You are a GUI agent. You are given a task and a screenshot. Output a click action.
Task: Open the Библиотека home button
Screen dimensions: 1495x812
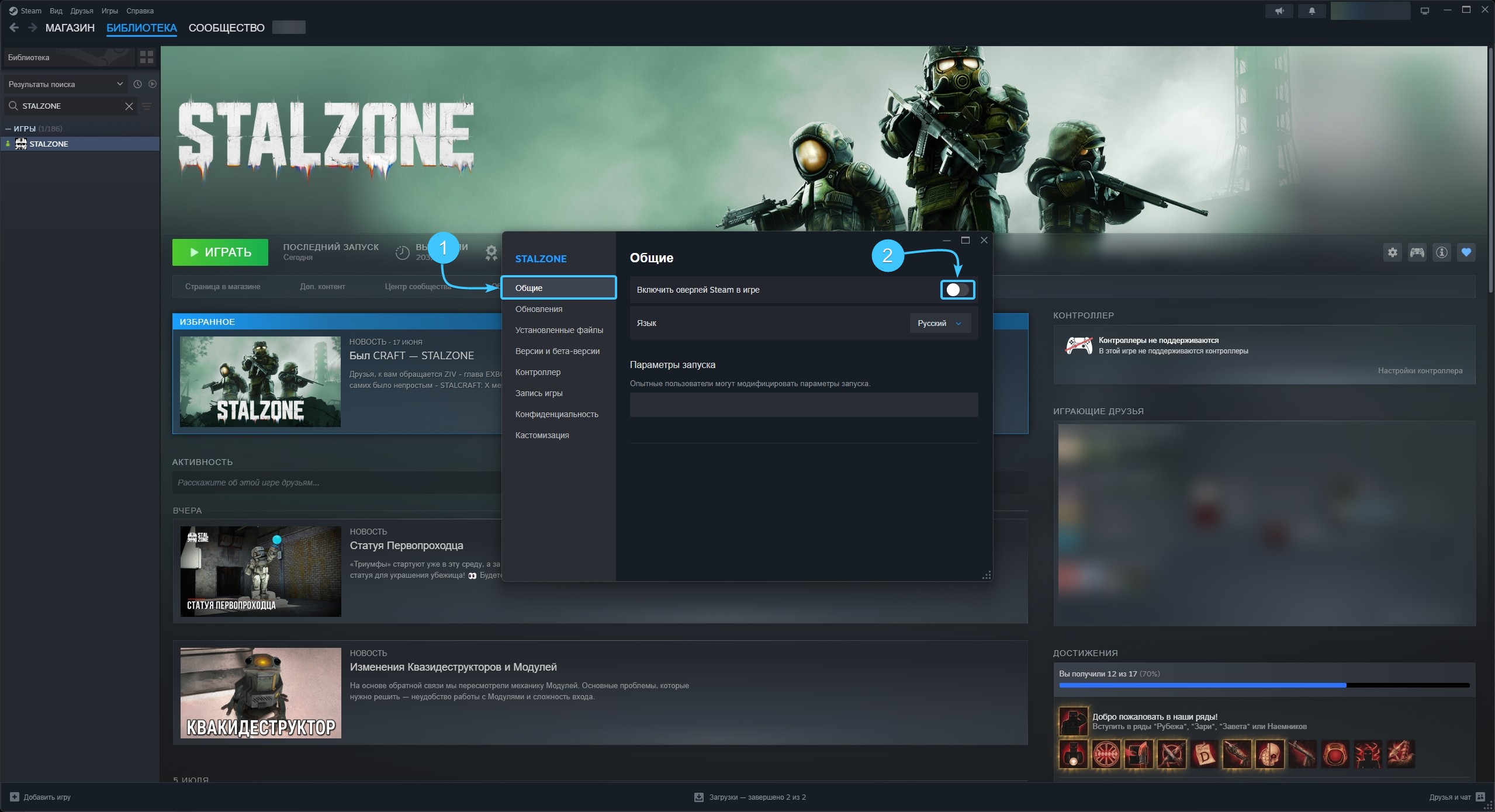pyautogui.click(x=68, y=57)
